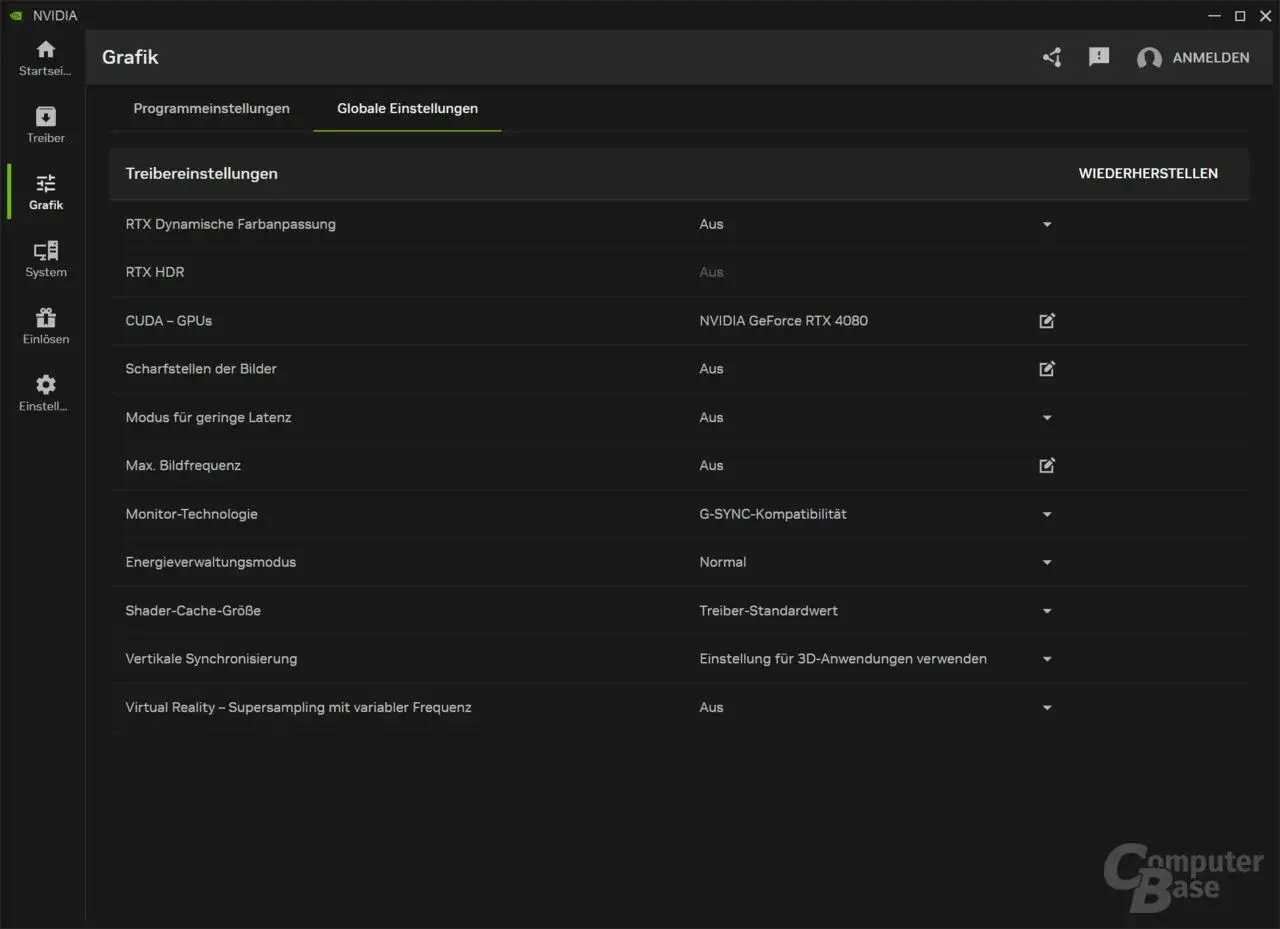Edit the Max. Bildfrequenz setting

(x=1047, y=465)
